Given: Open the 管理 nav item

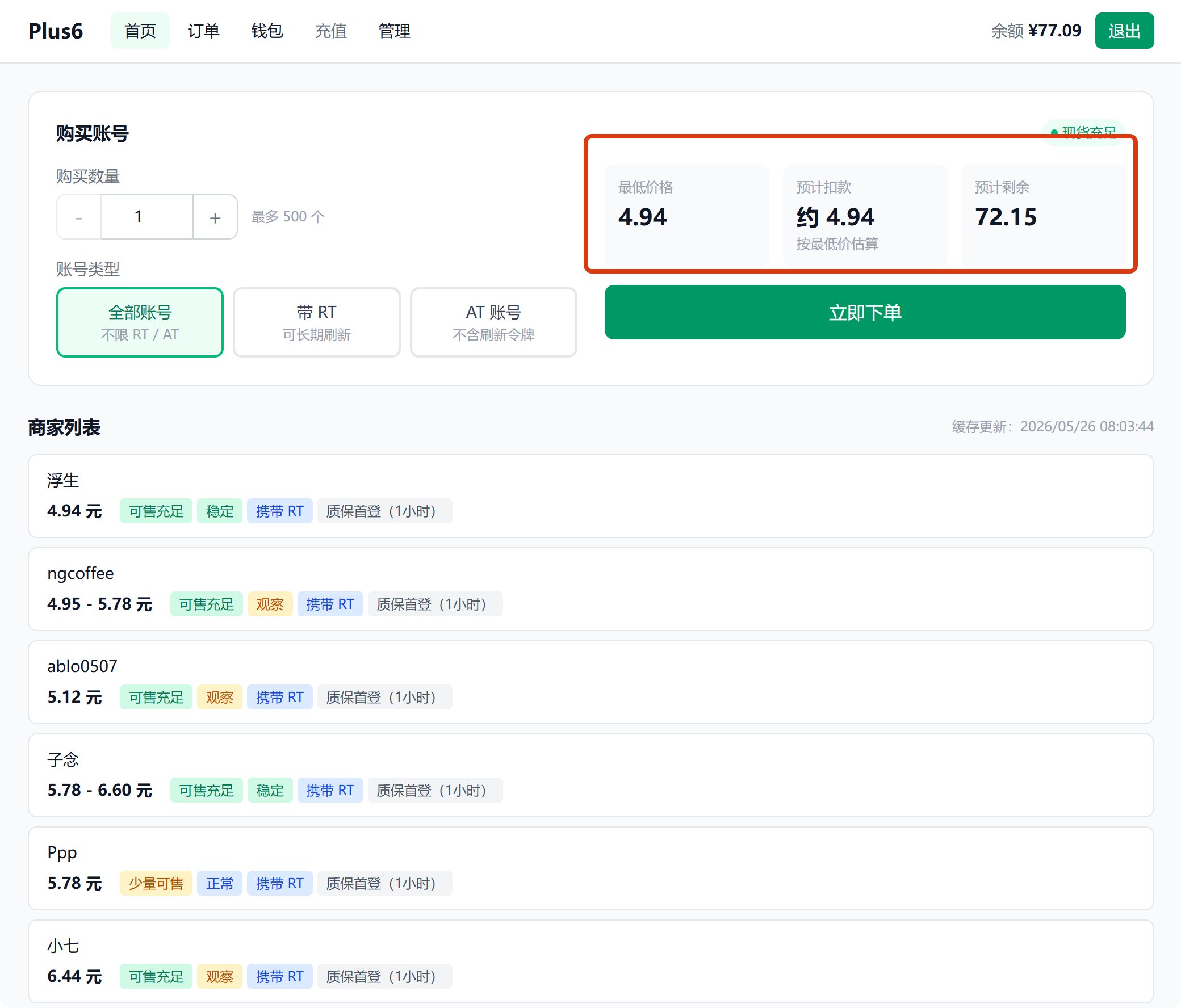Looking at the screenshot, I should pos(395,31).
